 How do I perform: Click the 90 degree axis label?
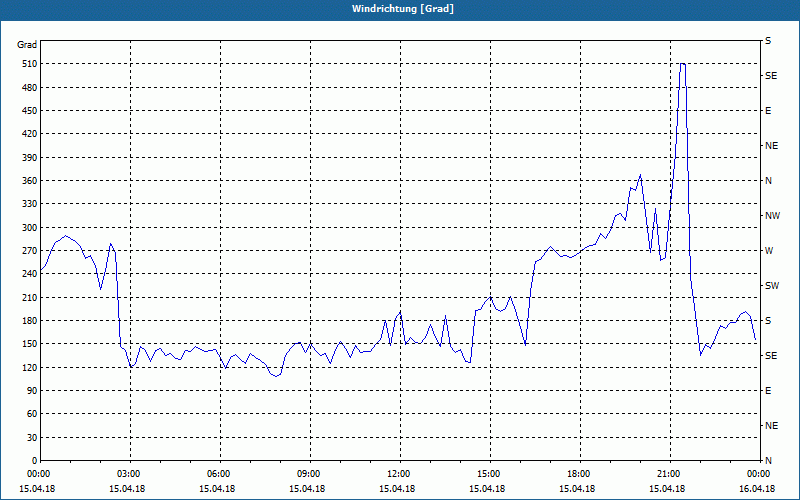click(32, 391)
